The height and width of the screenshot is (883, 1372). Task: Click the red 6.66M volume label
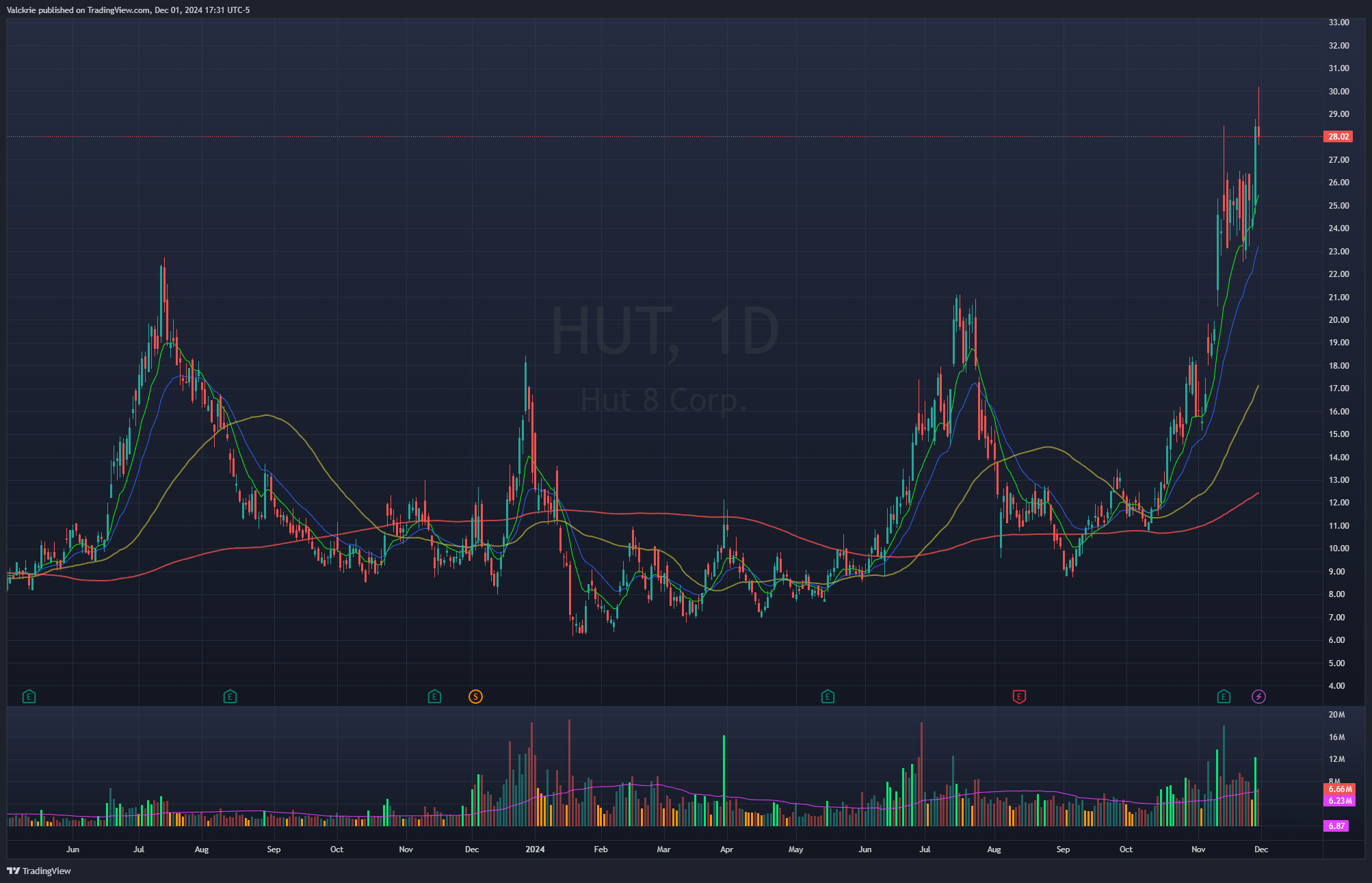click(x=1340, y=789)
